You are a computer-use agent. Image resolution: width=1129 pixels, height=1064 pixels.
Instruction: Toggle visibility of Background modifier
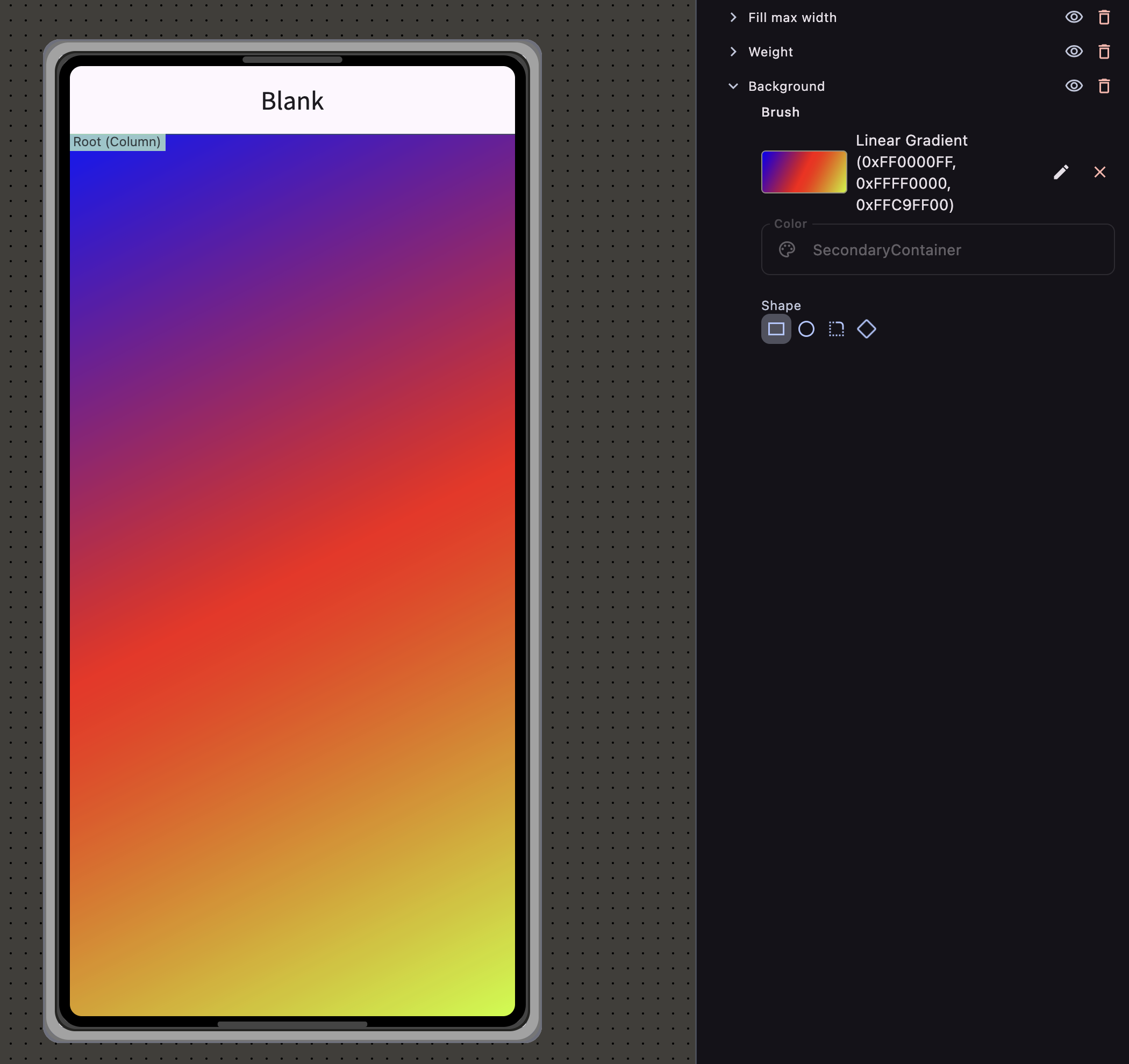point(1073,86)
